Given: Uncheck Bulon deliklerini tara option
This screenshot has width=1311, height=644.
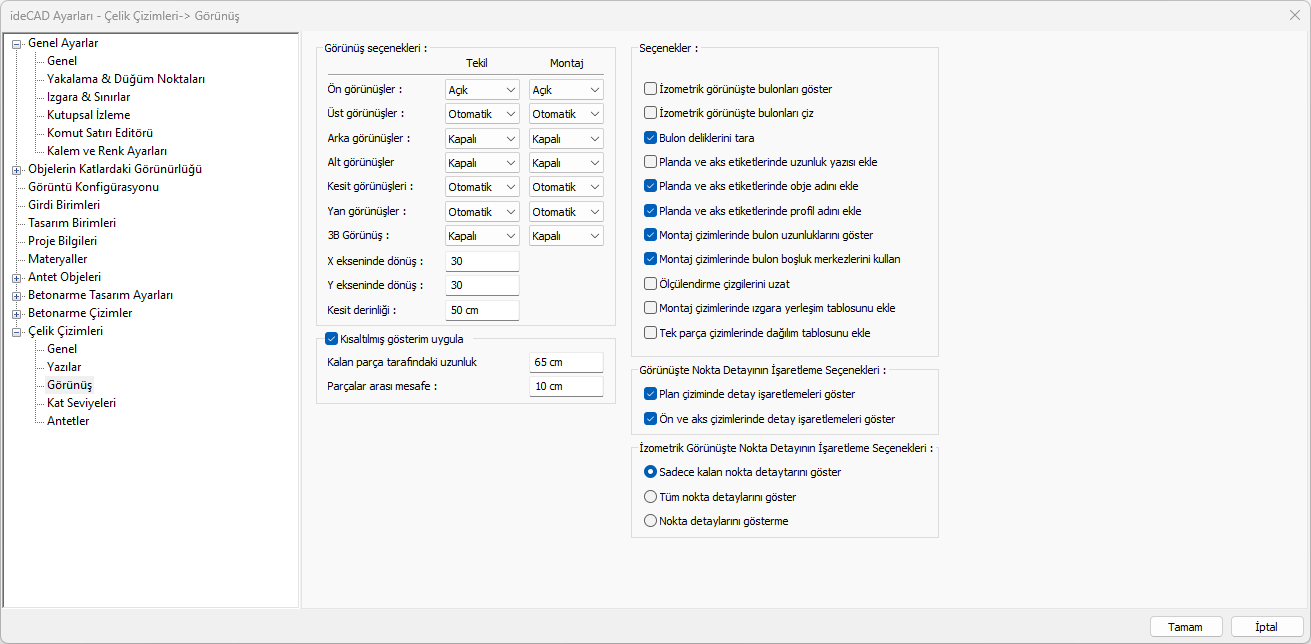Looking at the screenshot, I should pyautogui.click(x=651, y=138).
